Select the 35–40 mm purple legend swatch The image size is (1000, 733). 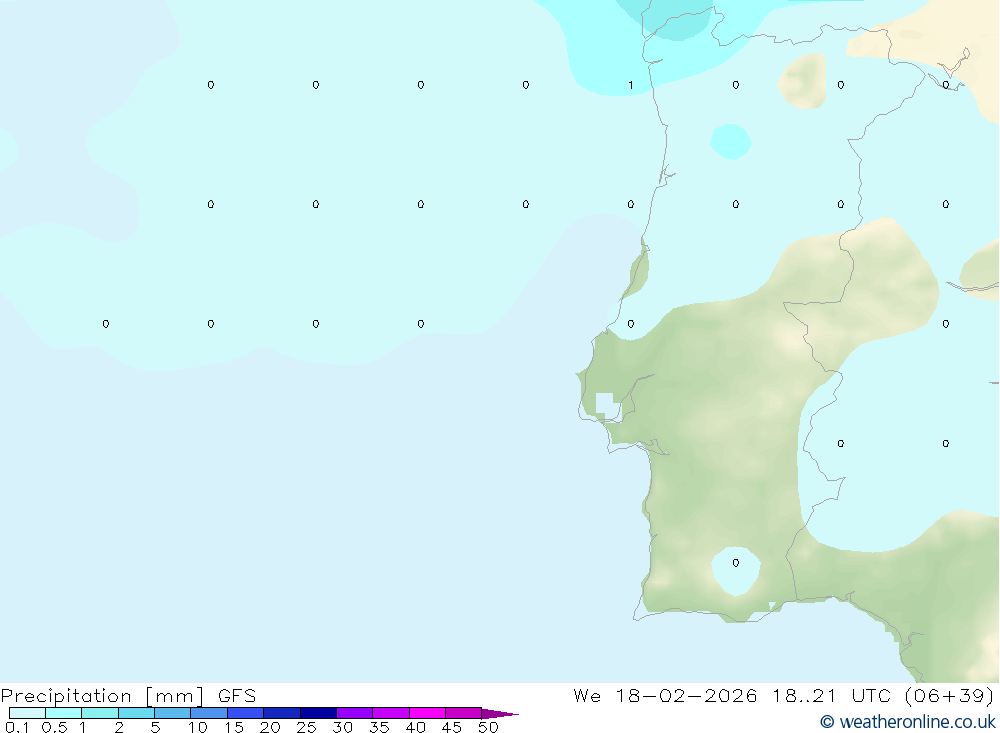click(391, 713)
